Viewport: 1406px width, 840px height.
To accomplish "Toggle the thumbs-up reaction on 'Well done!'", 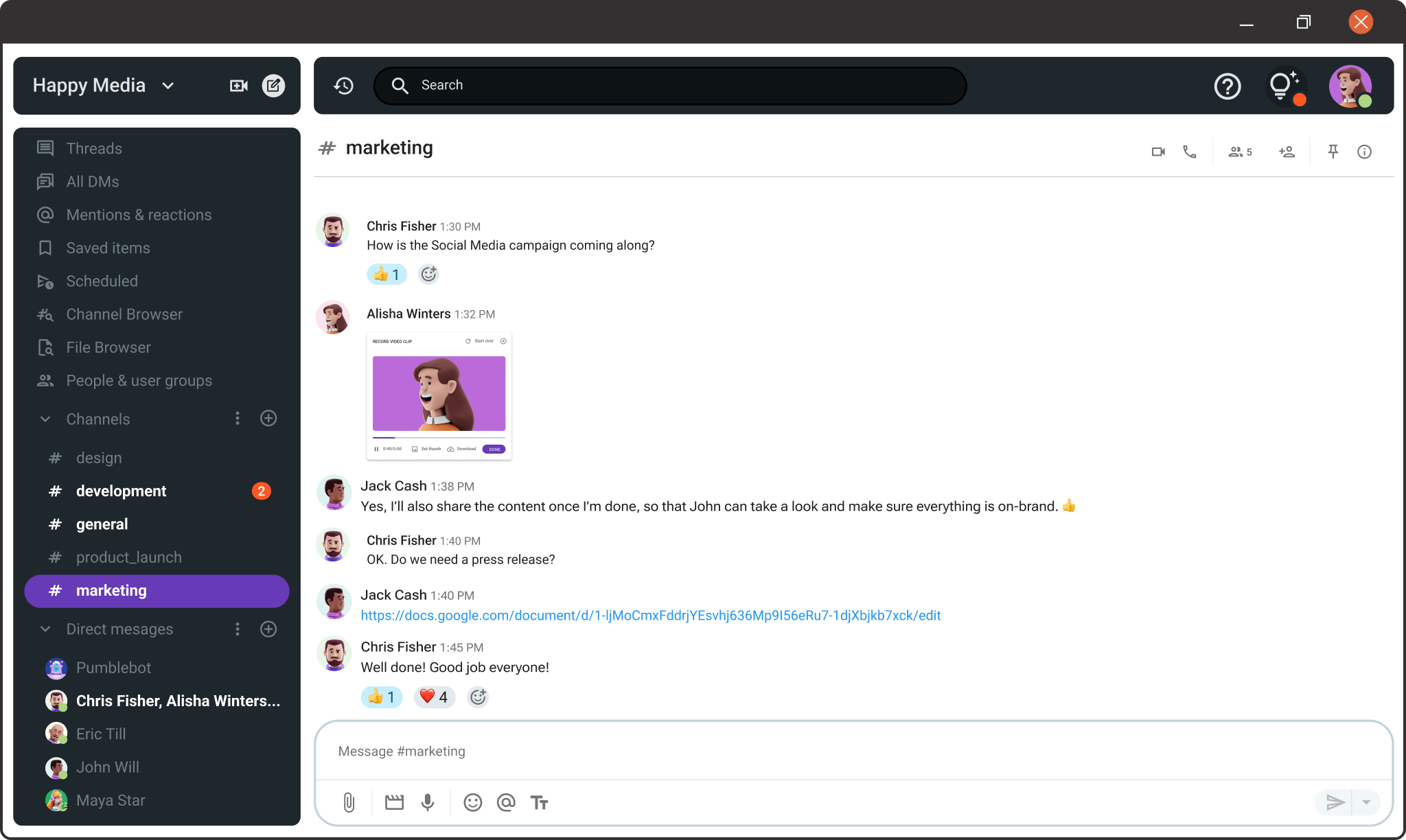I will tap(382, 697).
